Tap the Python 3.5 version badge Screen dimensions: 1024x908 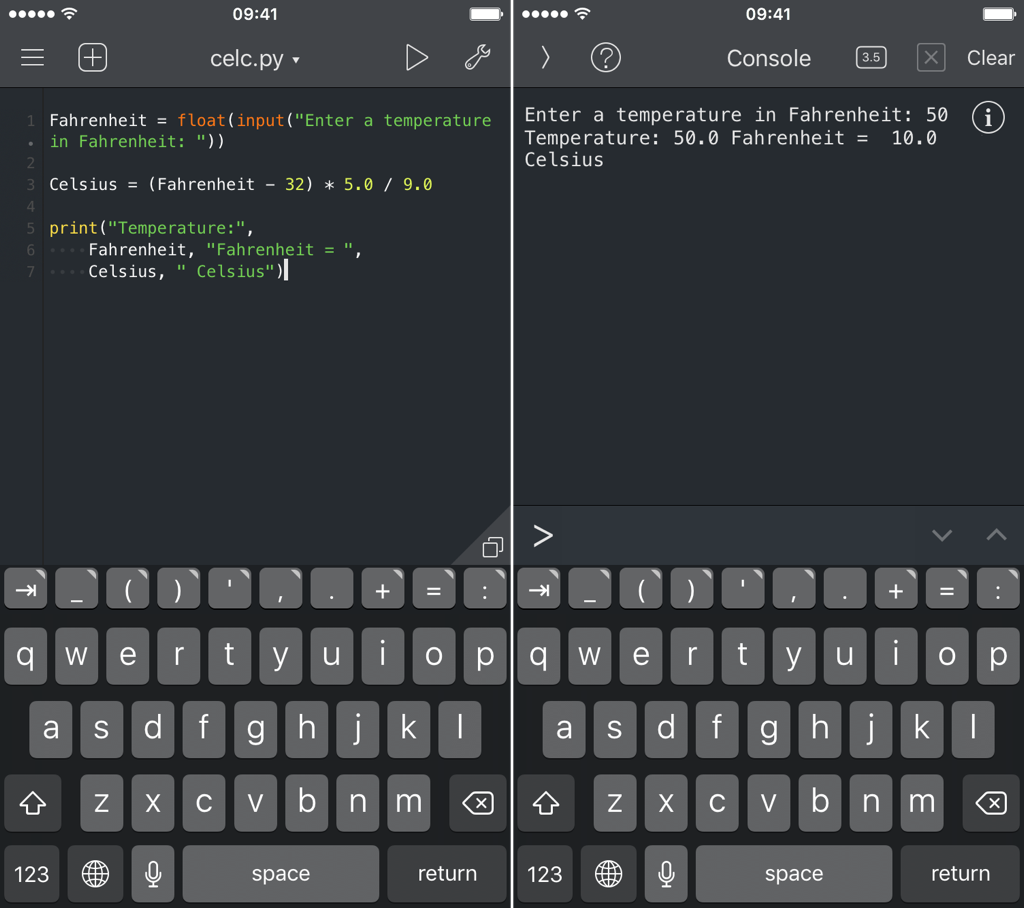coord(871,57)
